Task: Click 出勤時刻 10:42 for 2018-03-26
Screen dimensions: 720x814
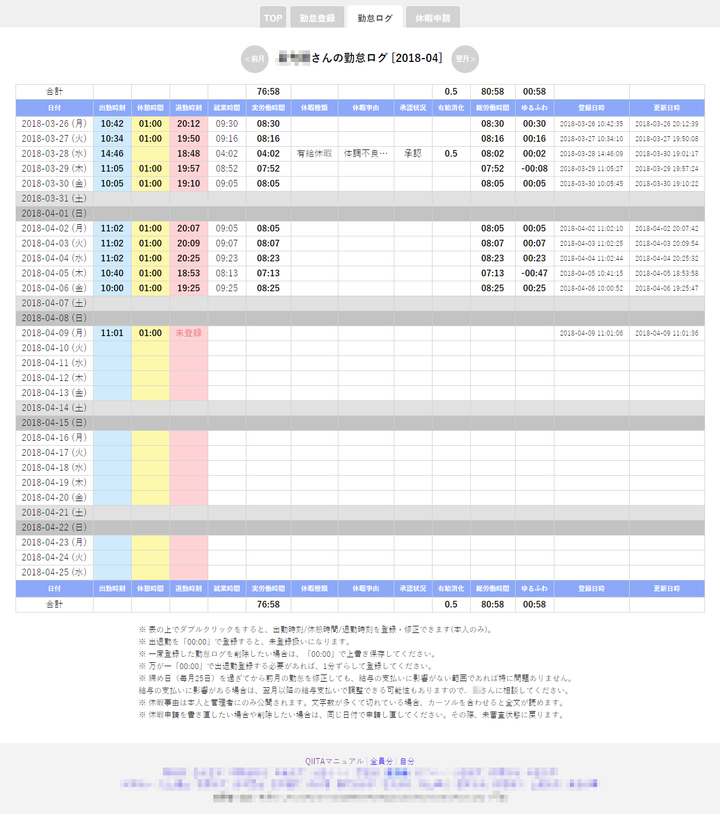Action: pos(112,124)
